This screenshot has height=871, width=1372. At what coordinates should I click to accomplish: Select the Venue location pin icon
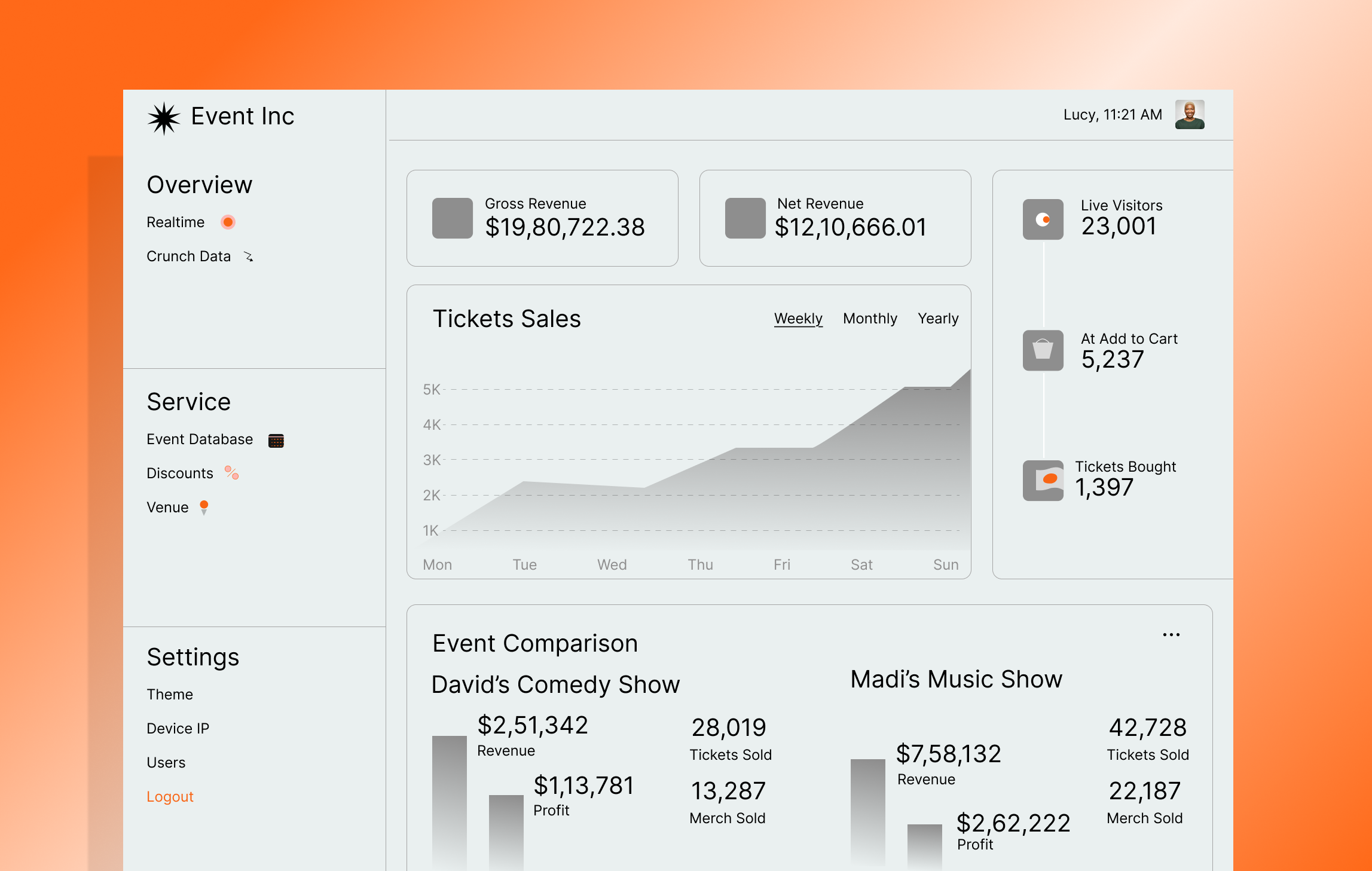[x=204, y=508]
